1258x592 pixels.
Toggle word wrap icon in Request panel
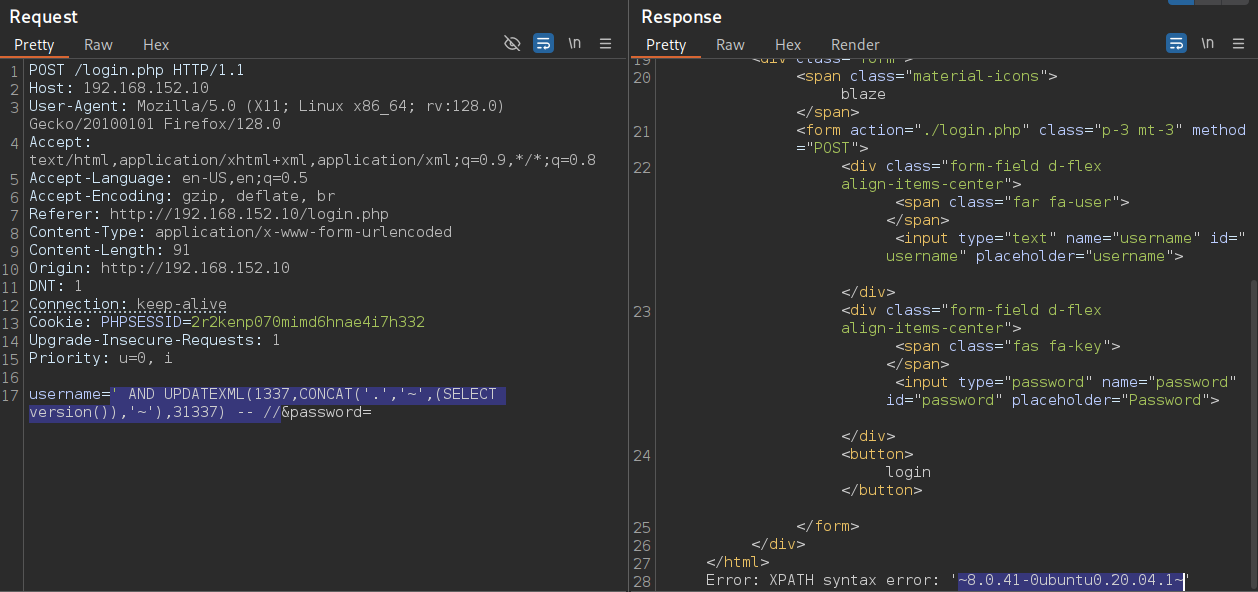[x=543, y=43]
